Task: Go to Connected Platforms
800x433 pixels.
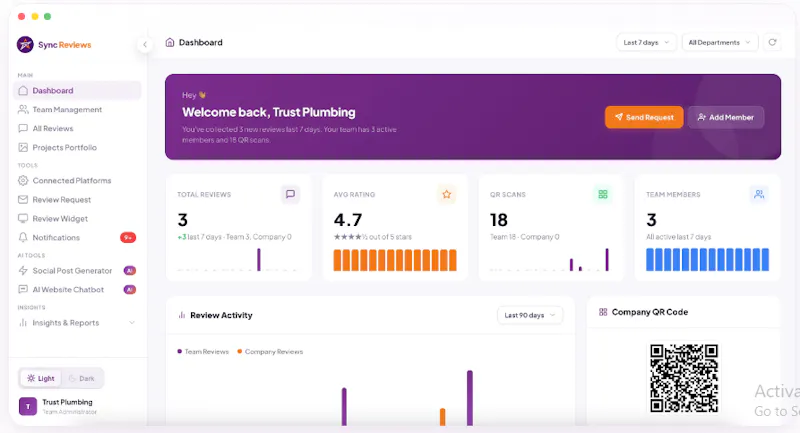Action: click(77, 181)
